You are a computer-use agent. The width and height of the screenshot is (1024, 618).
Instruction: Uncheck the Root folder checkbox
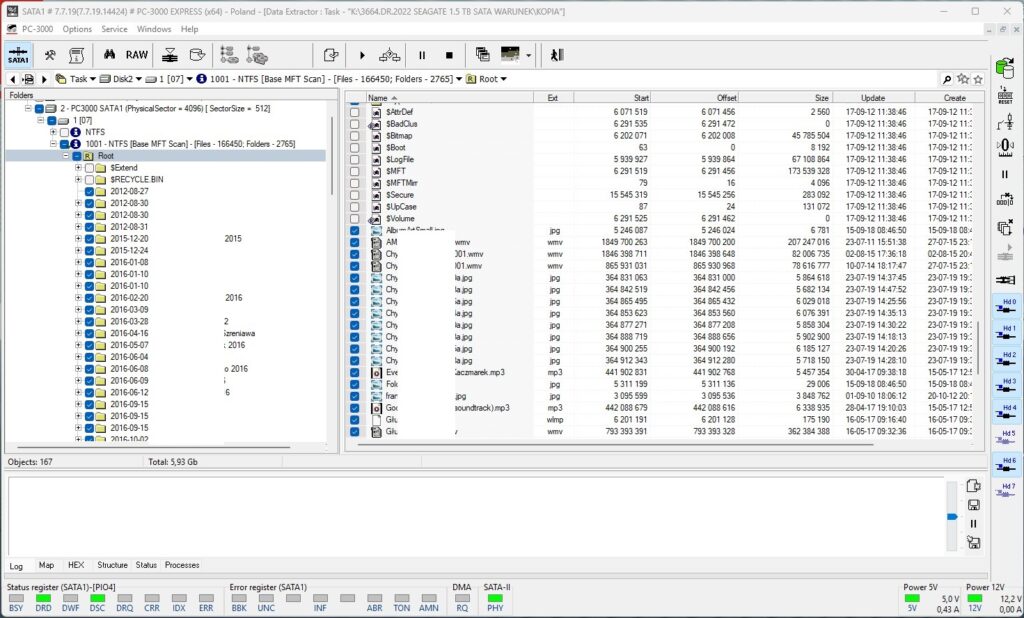[77, 156]
